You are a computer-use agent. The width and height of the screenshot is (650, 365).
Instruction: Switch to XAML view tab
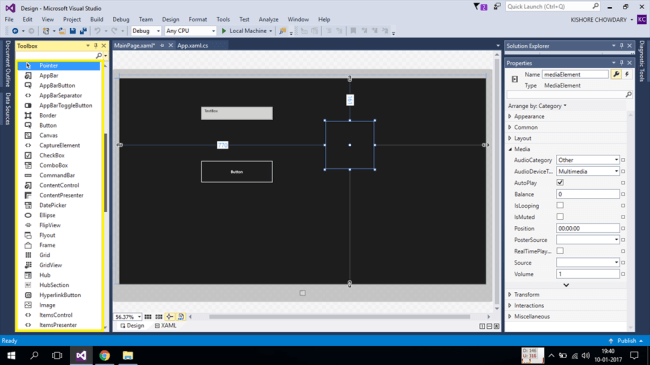(165, 326)
